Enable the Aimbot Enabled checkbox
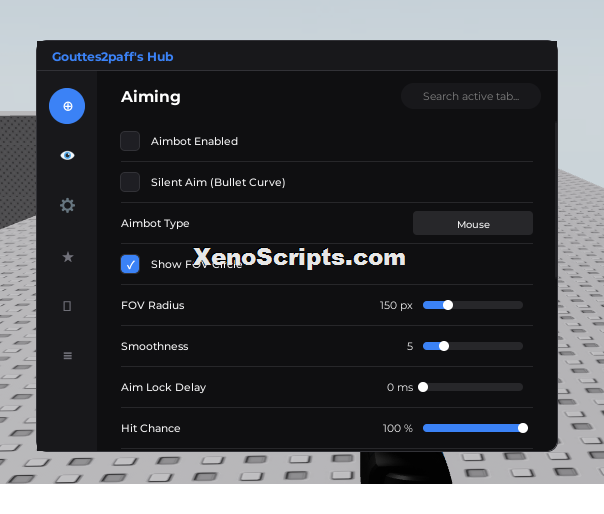Screen dimensions: 604x514 tap(130, 141)
